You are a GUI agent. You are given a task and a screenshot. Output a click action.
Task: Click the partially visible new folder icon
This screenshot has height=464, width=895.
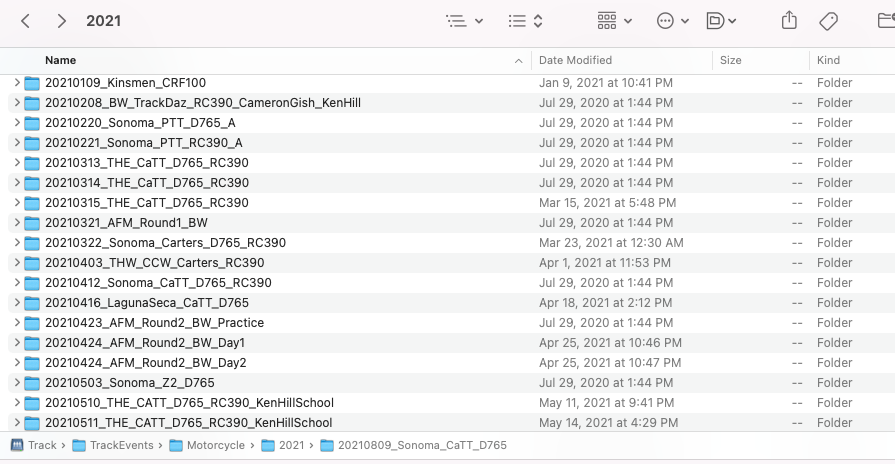pyautogui.click(x=886, y=21)
